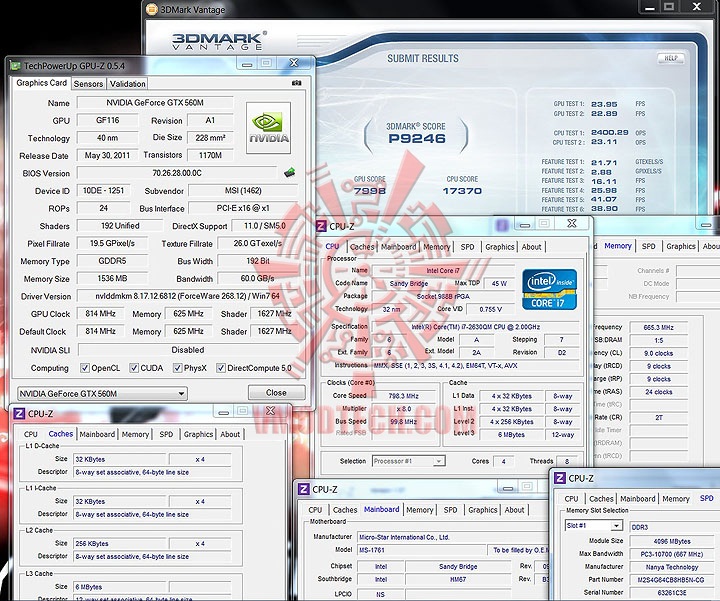Click the Micro-Star International manufacturer field
This screenshot has width=720, height=601.
452,537
